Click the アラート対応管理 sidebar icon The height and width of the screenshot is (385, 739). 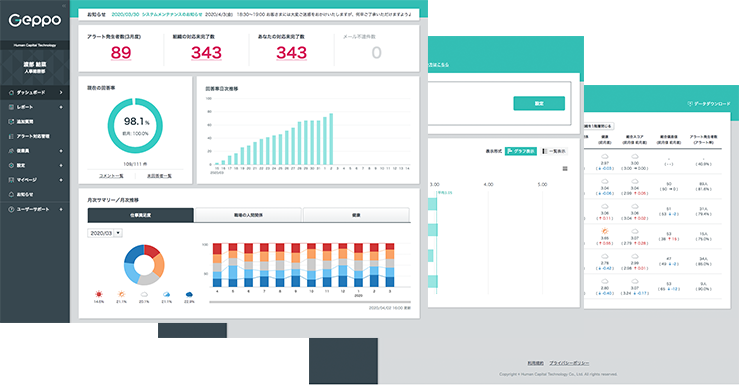pos(11,136)
